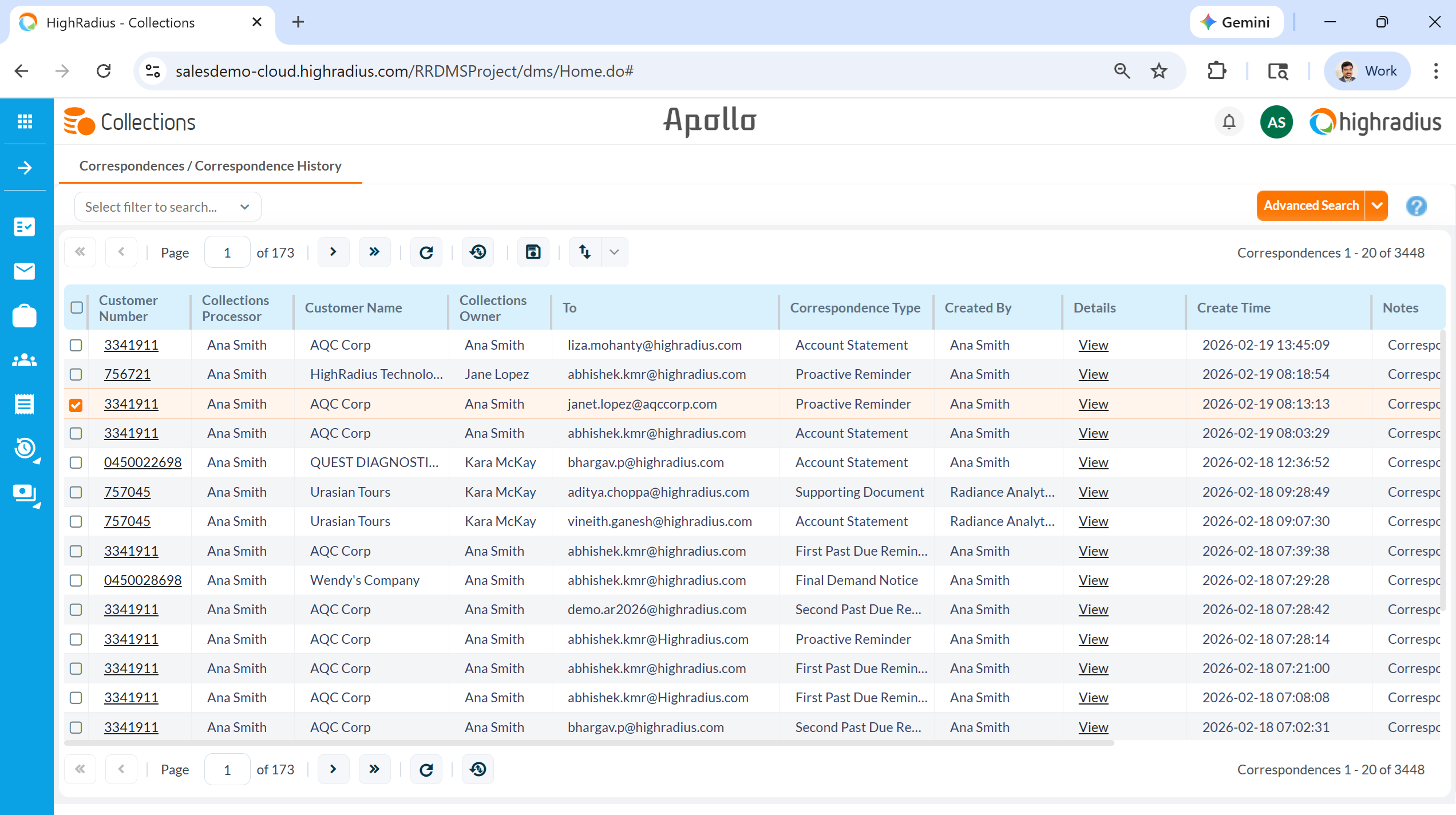
Task: Open customer number 0450022698 link
Action: pos(143,462)
